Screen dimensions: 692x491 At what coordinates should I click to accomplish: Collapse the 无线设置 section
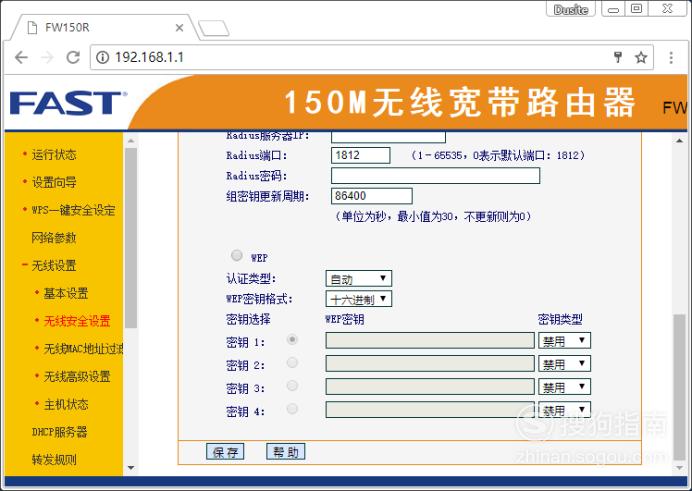[x=54, y=266]
